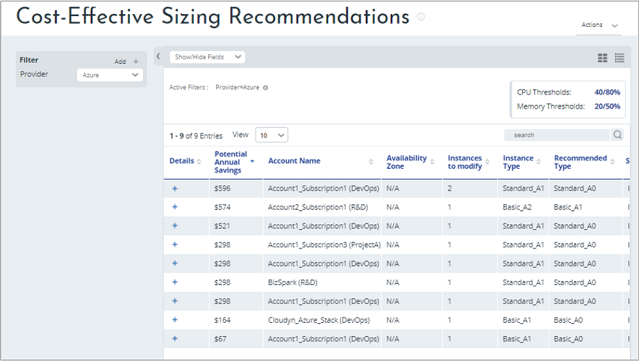Image resolution: width=639 pixels, height=361 pixels.
Task: Click into the search field
Action: pyautogui.click(x=557, y=135)
